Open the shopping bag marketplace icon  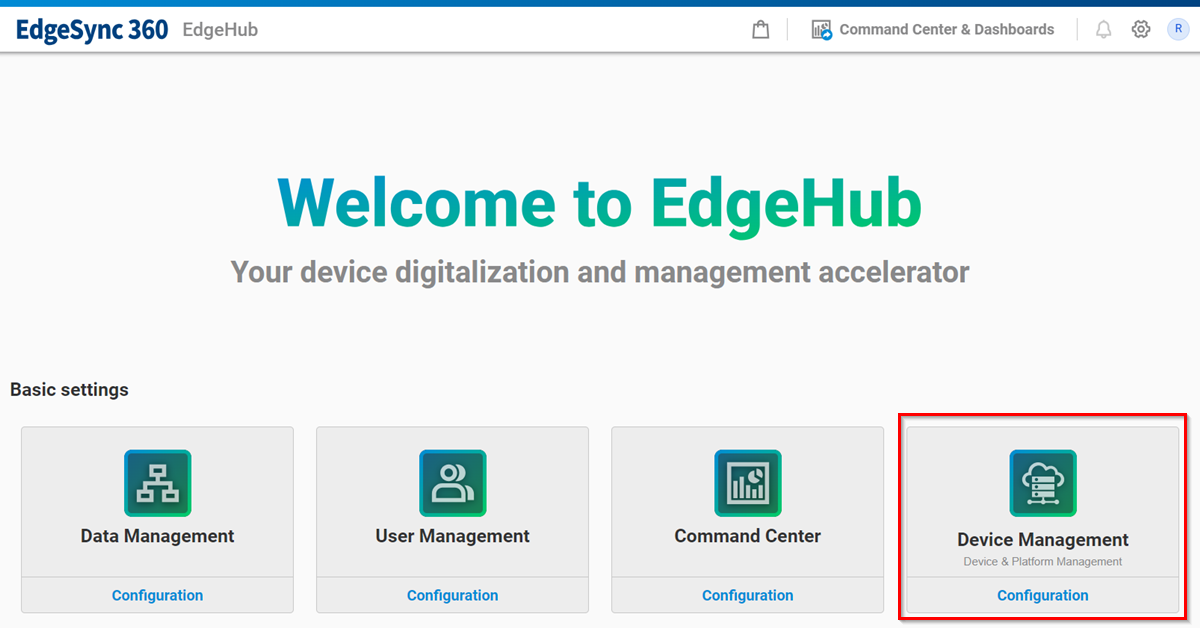click(761, 30)
